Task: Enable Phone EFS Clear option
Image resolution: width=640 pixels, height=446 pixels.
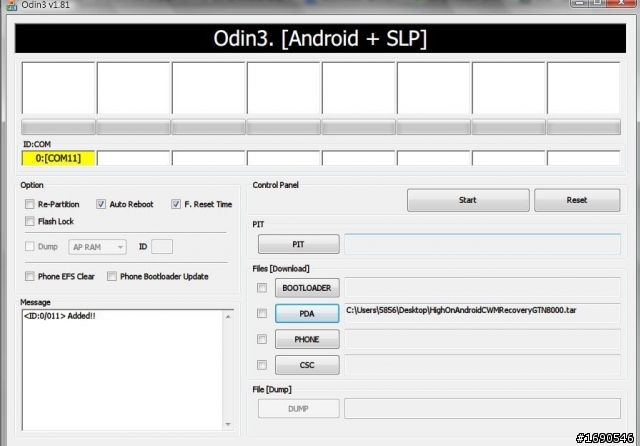Action: (x=29, y=276)
